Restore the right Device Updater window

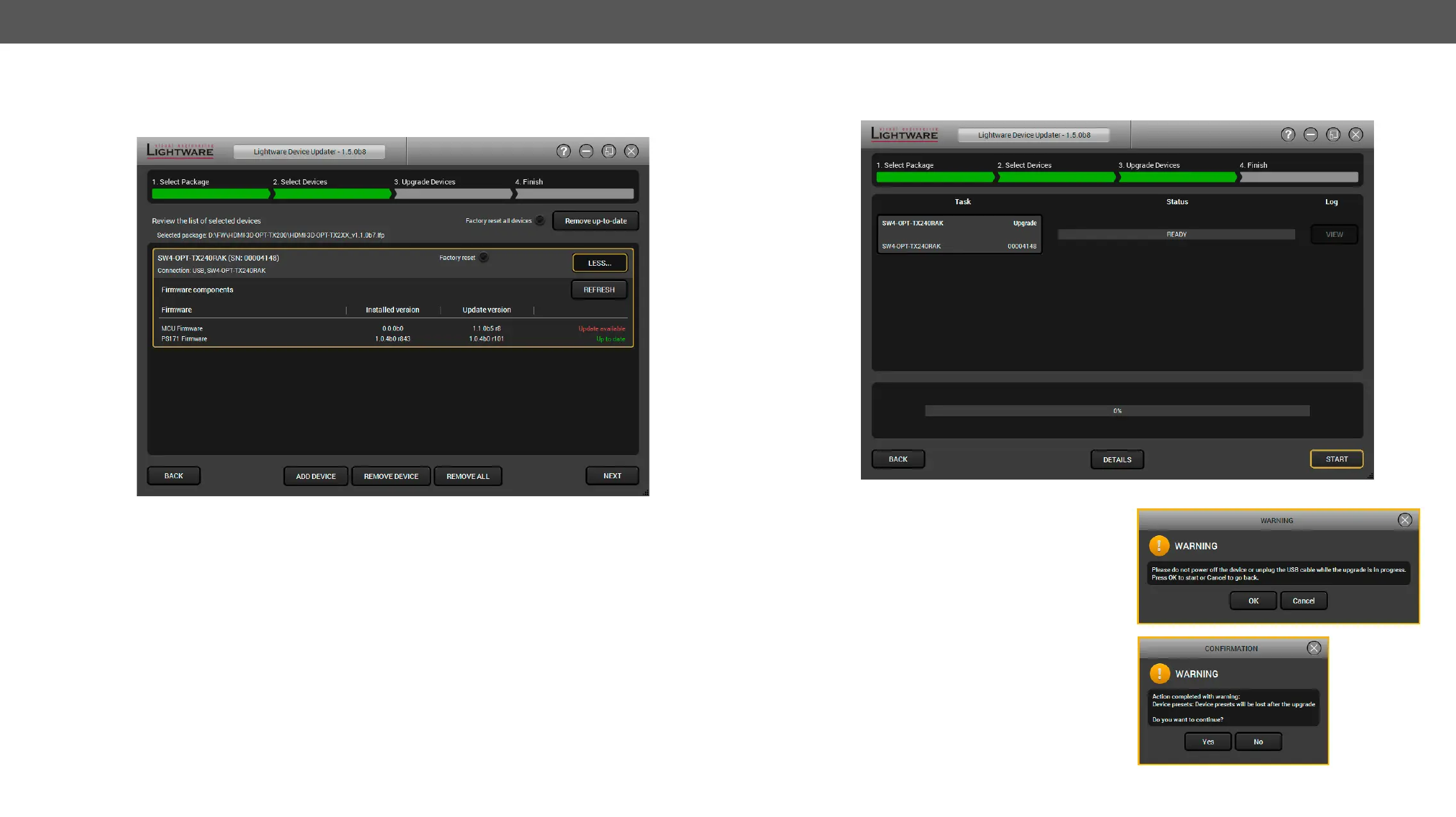point(1333,134)
